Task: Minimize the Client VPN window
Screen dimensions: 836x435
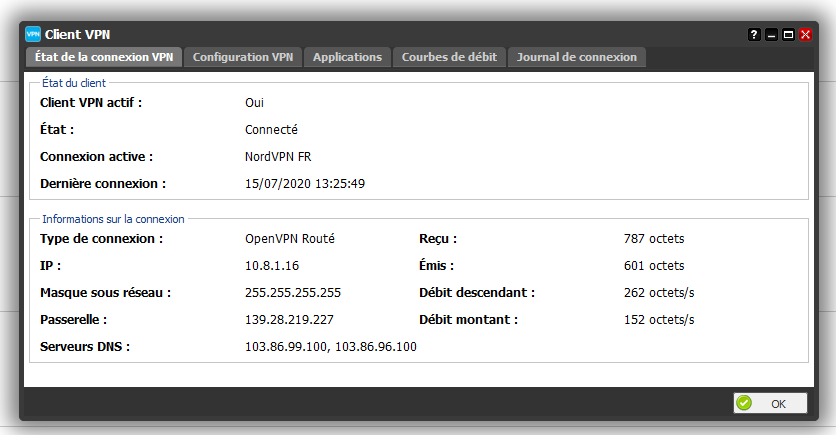Action: [771, 35]
